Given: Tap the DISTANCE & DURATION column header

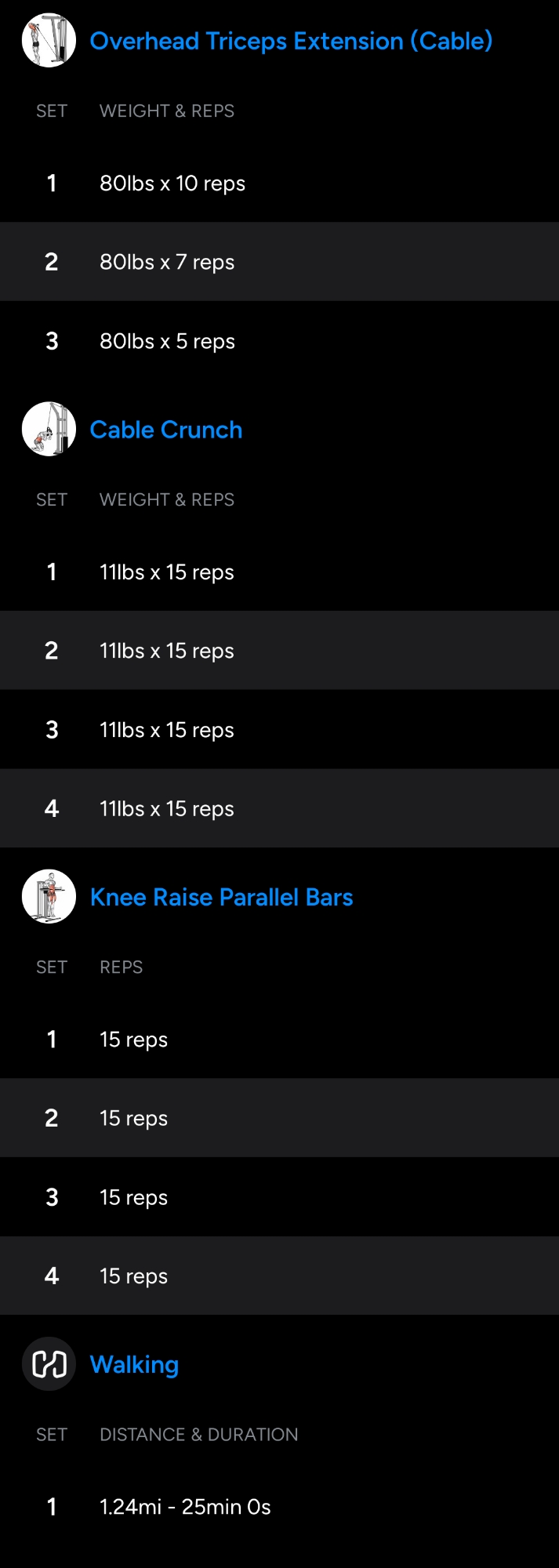Looking at the screenshot, I should pyautogui.click(x=198, y=1434).
